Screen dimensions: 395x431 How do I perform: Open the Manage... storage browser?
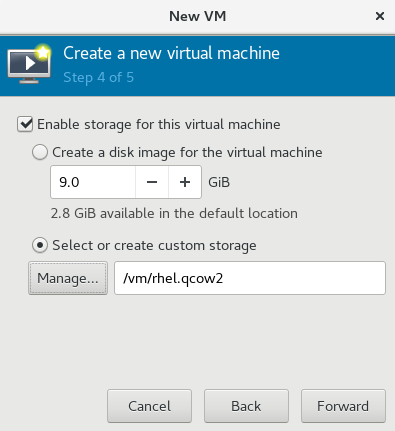(68, 278)
